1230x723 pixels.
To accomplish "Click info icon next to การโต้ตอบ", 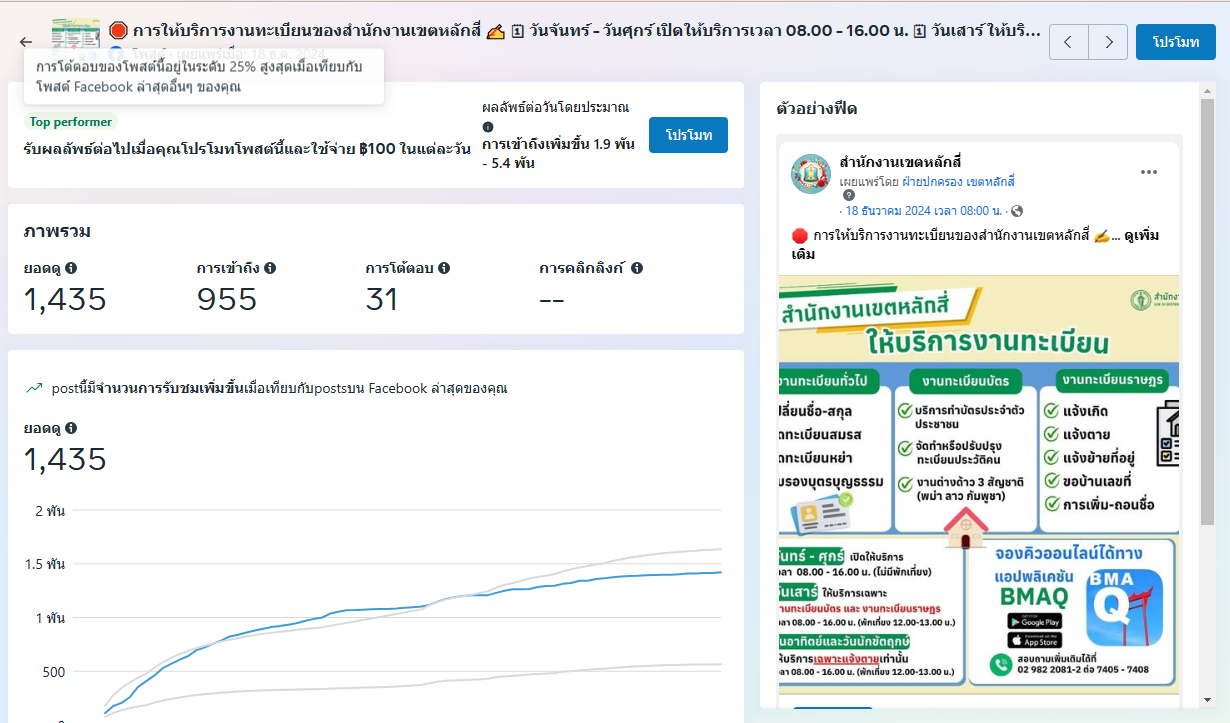I will point(444,268).
